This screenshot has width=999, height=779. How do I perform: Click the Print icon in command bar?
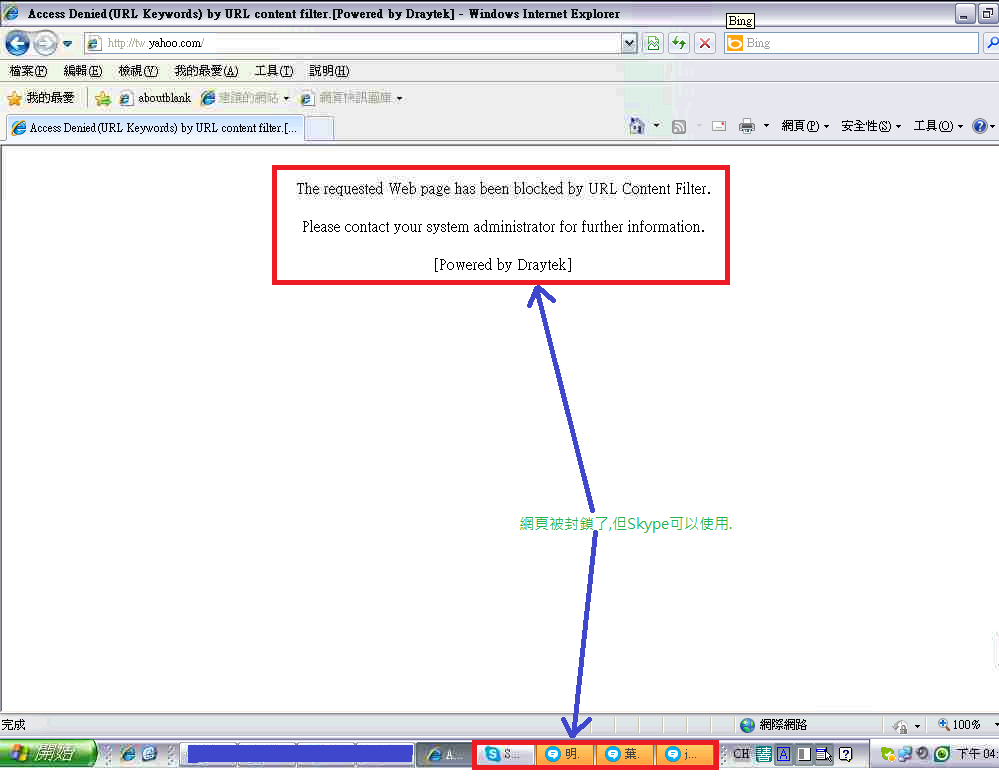coord(746,126)
